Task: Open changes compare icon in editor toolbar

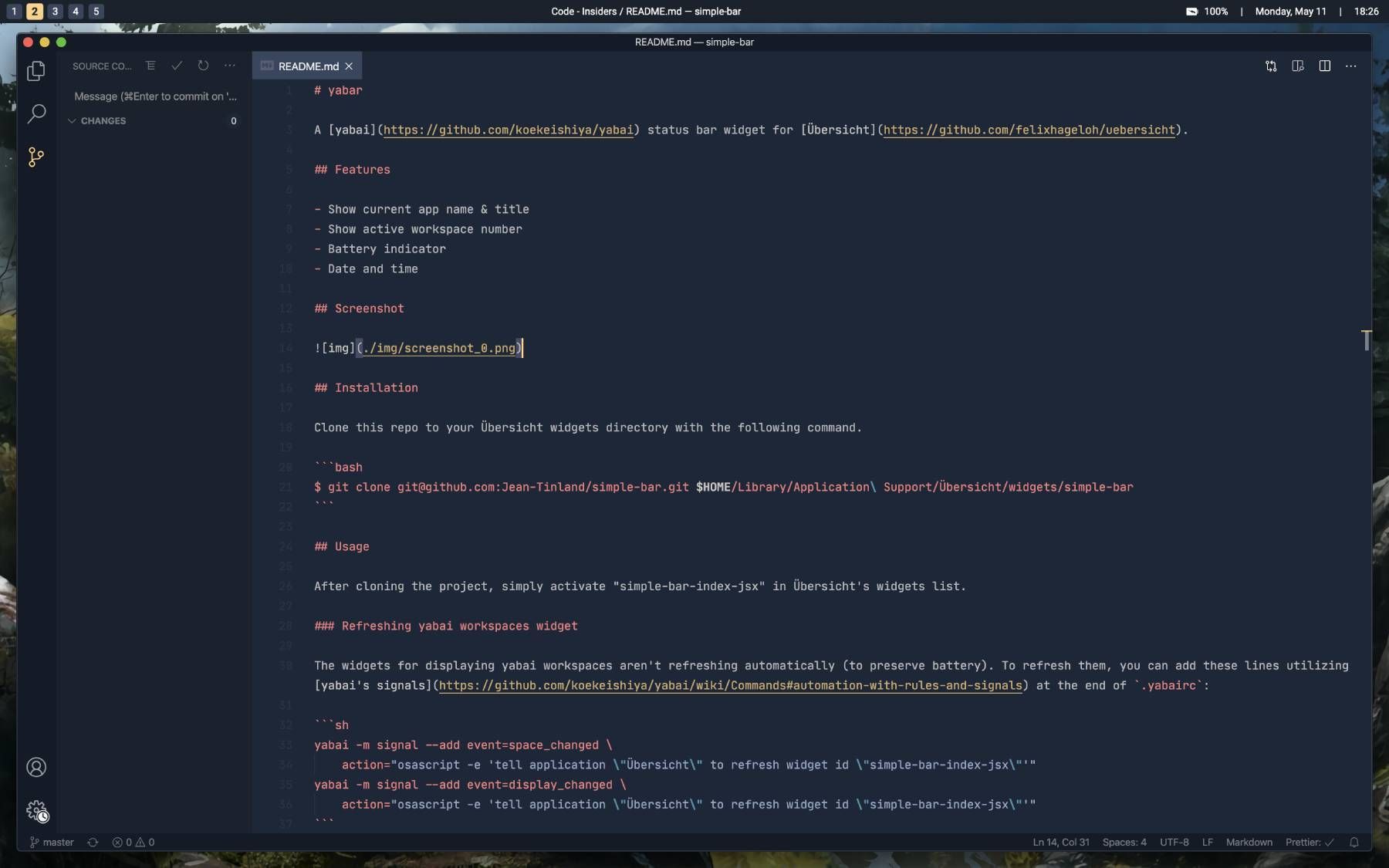Action: (1271, 66)
